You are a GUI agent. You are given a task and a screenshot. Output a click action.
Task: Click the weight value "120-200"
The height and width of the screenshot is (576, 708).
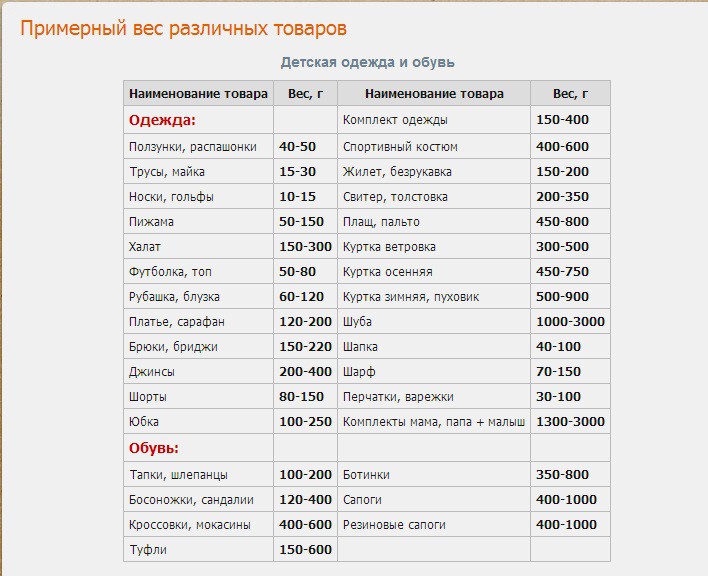coord(305,322)
